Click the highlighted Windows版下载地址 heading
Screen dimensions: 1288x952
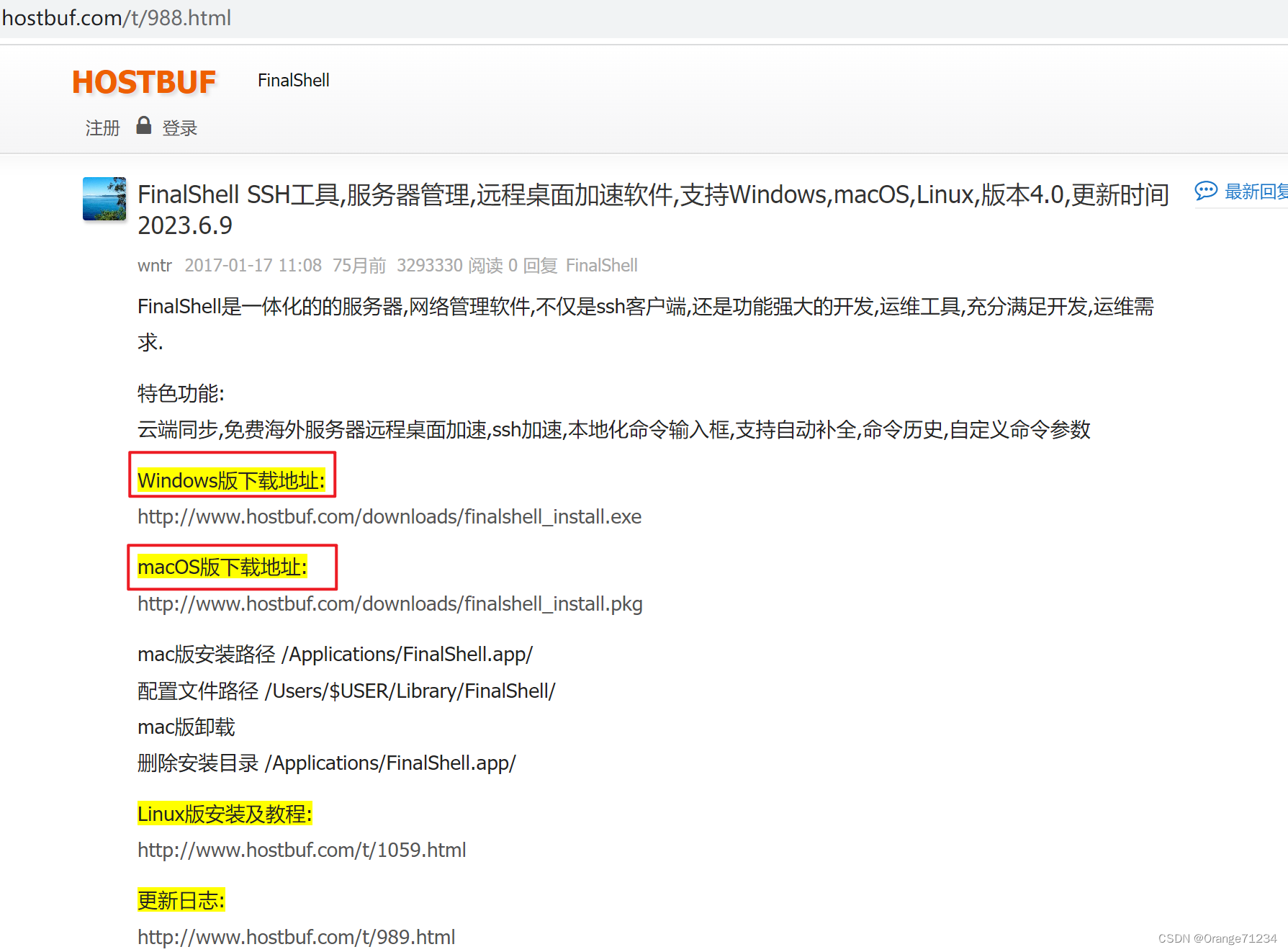click(231, 480)
